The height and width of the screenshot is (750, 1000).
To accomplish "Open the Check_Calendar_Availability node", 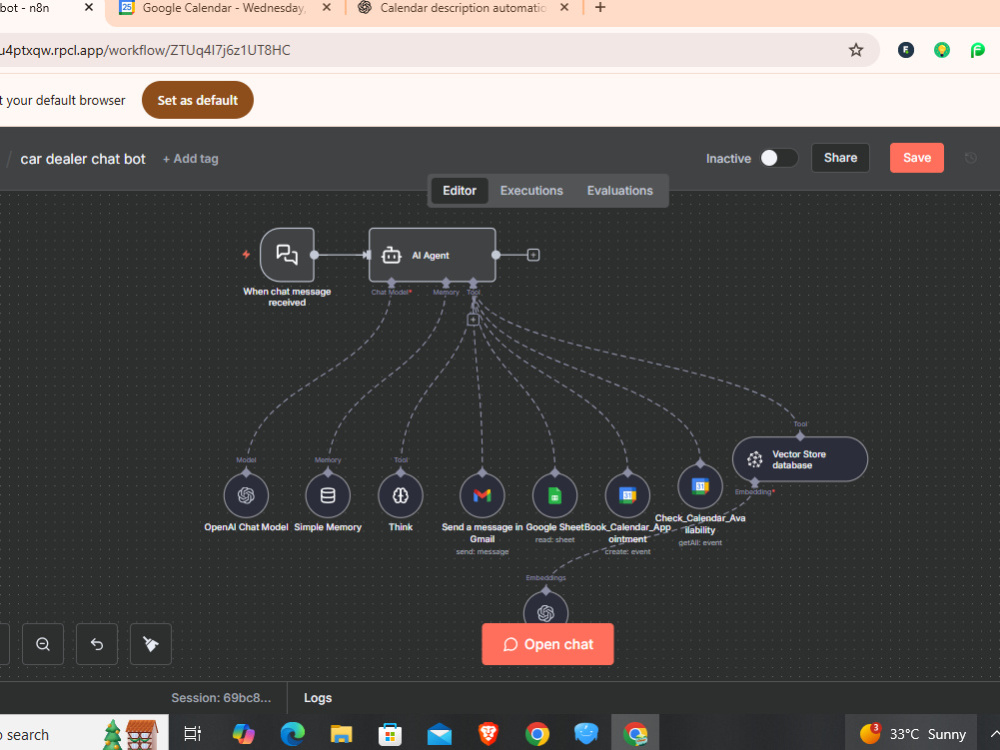I will pyautogui.click(x=700, y=487).
